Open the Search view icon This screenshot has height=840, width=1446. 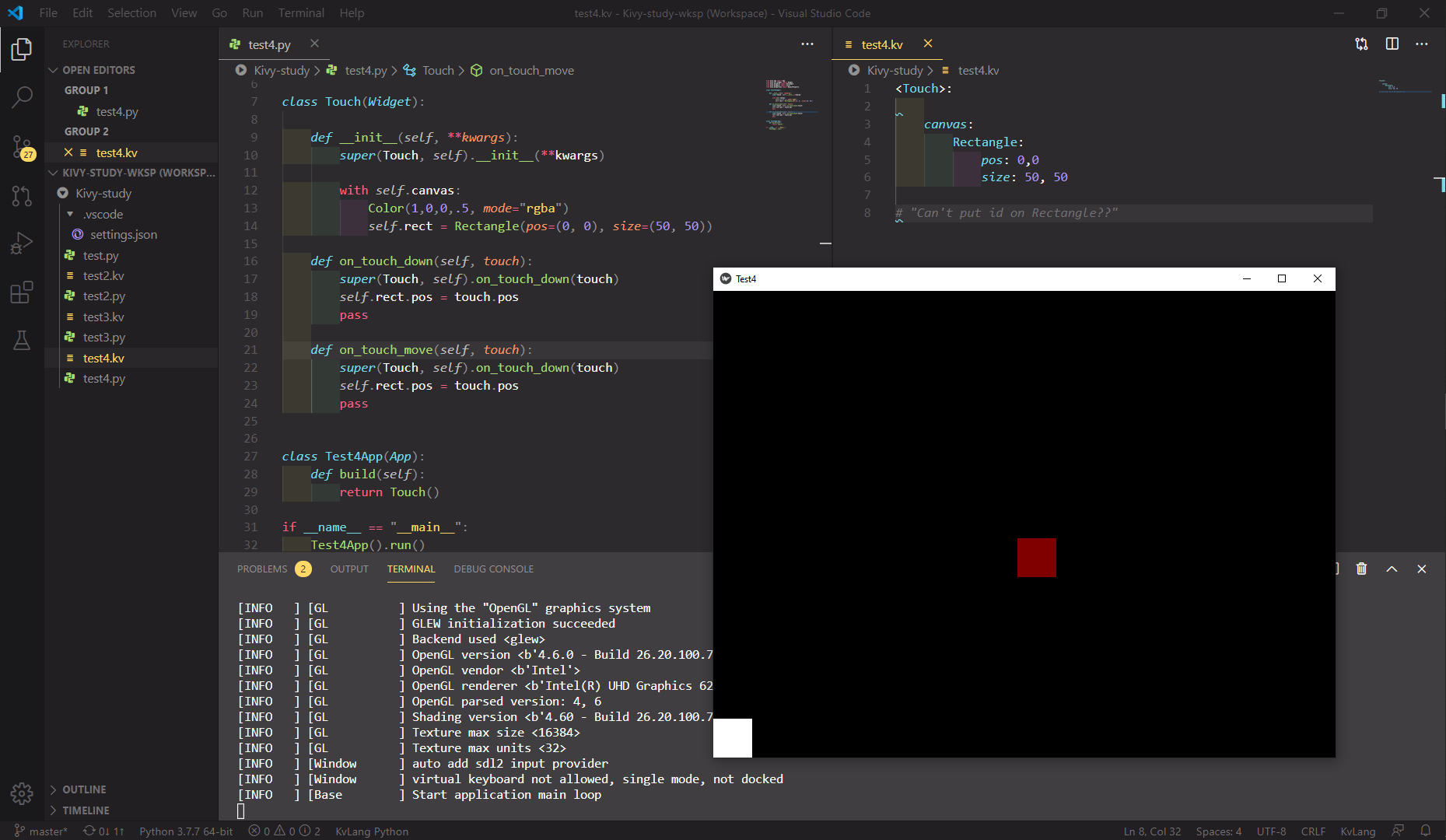click(x=22, y=97)
